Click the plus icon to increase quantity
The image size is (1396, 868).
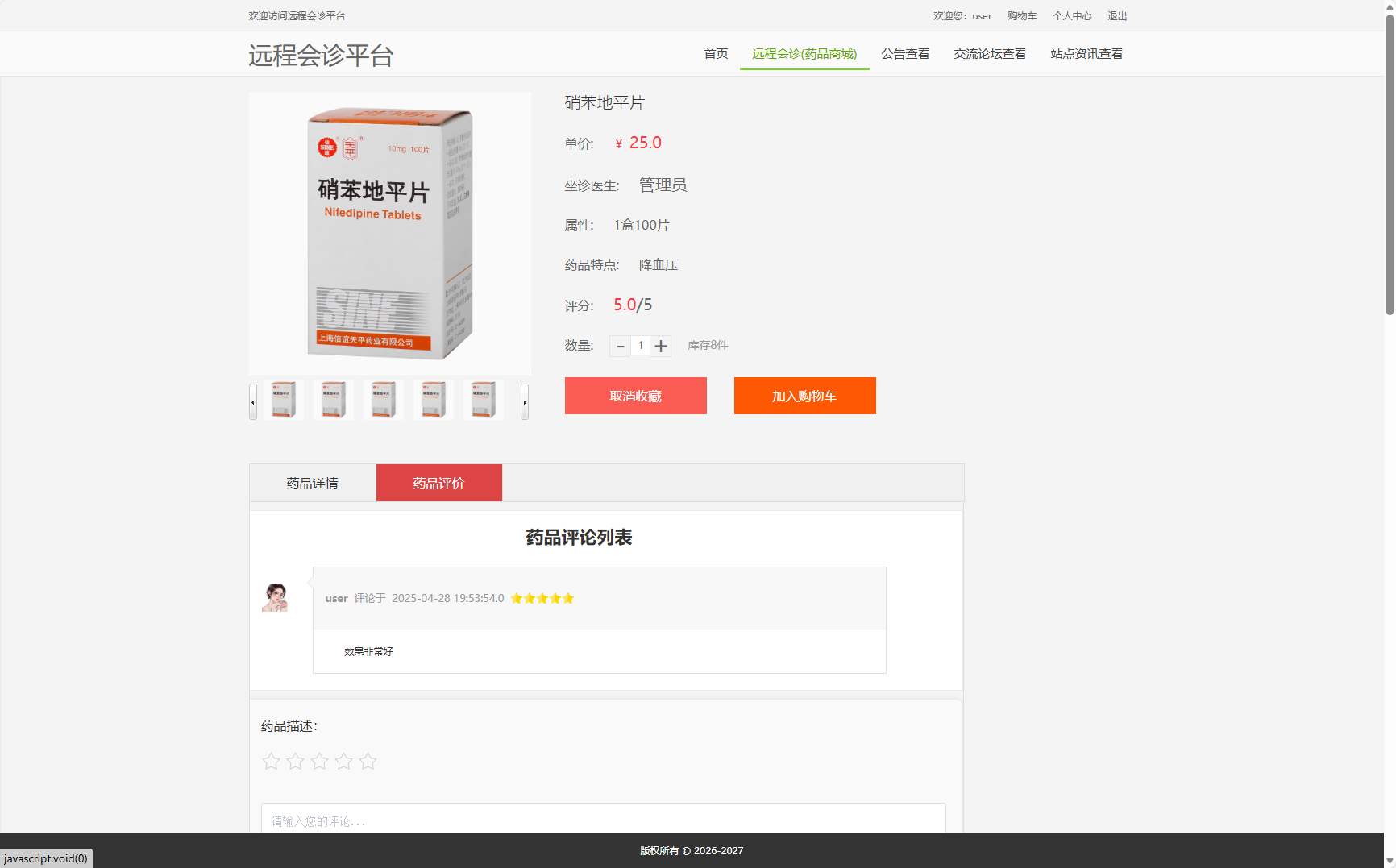(x=661, y=346)
